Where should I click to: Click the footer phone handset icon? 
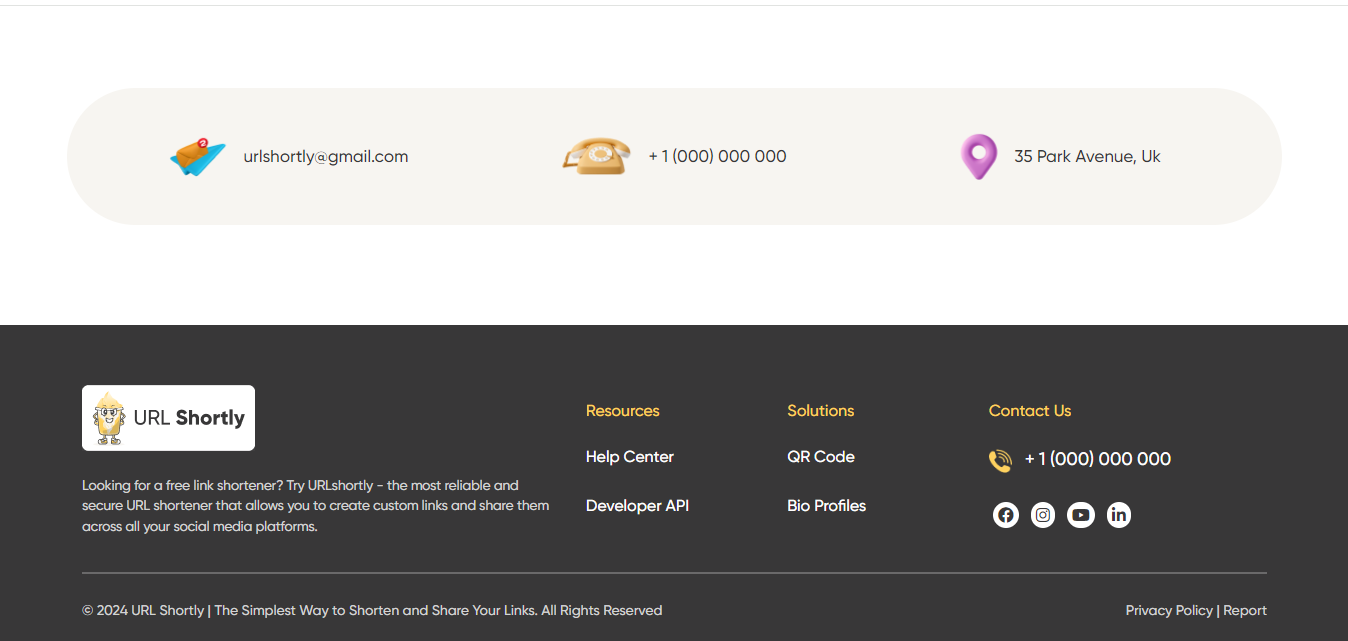(1000, 460)
